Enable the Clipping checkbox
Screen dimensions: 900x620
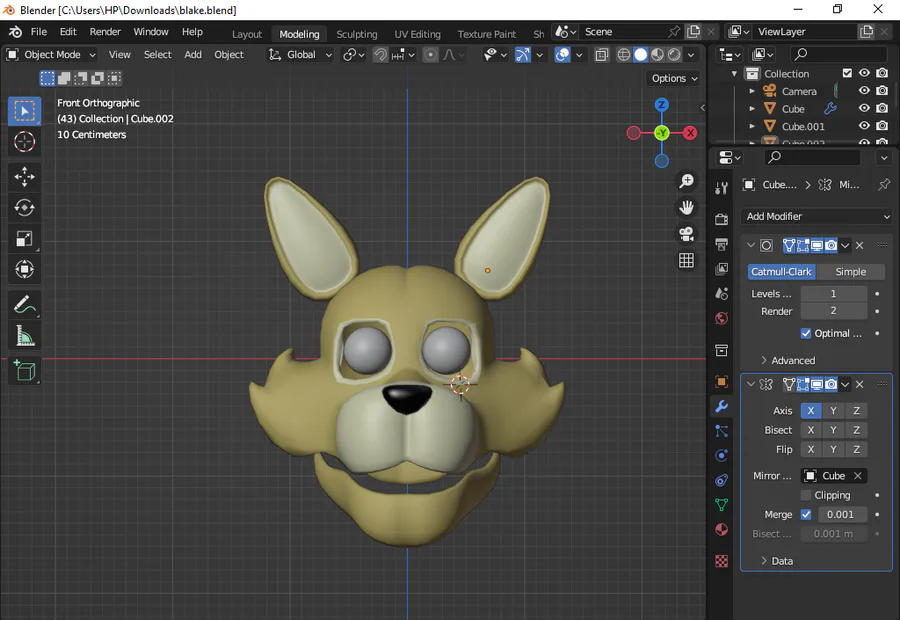pos(806,495)
